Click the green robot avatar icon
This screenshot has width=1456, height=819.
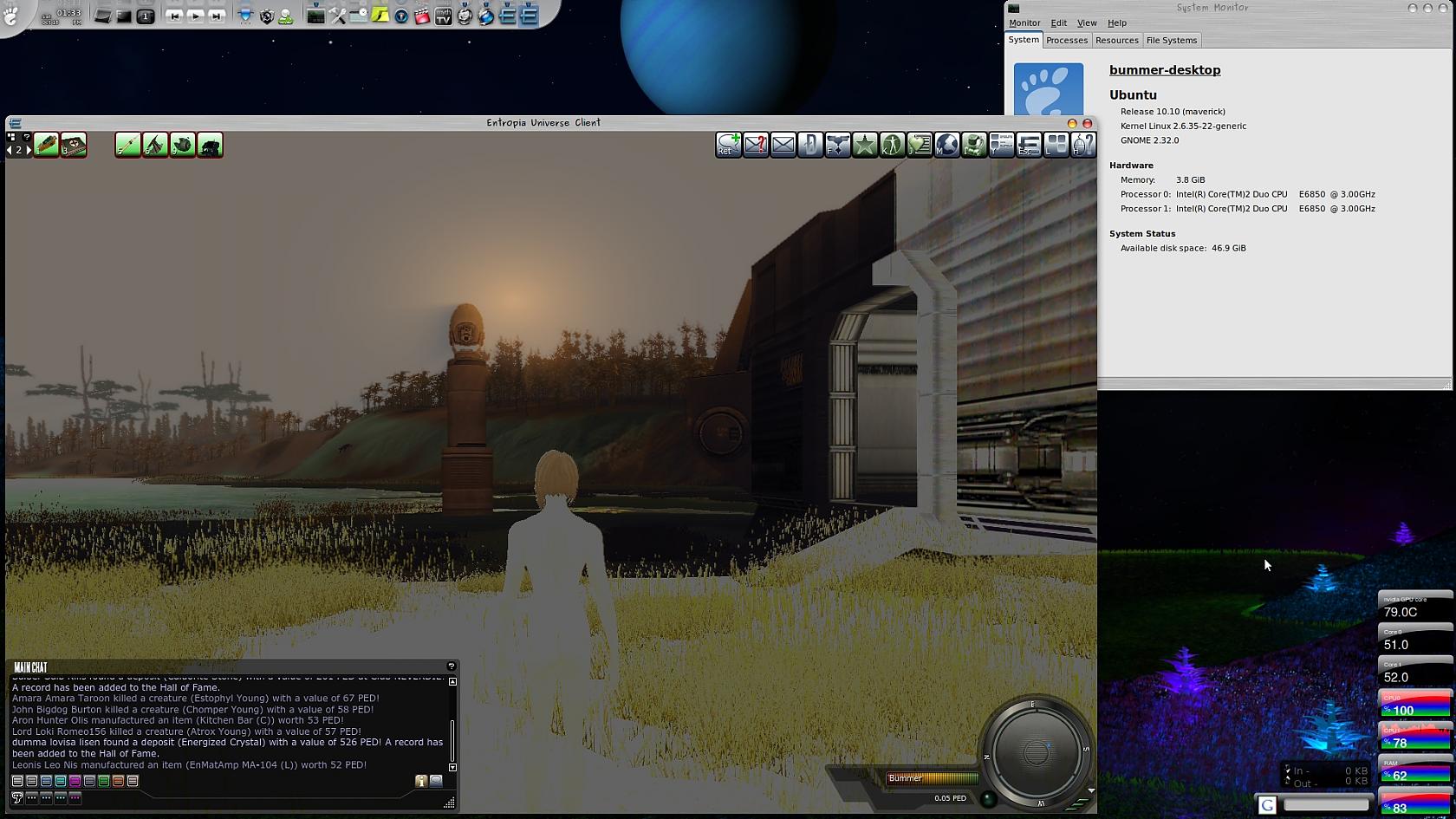[974, 145]
